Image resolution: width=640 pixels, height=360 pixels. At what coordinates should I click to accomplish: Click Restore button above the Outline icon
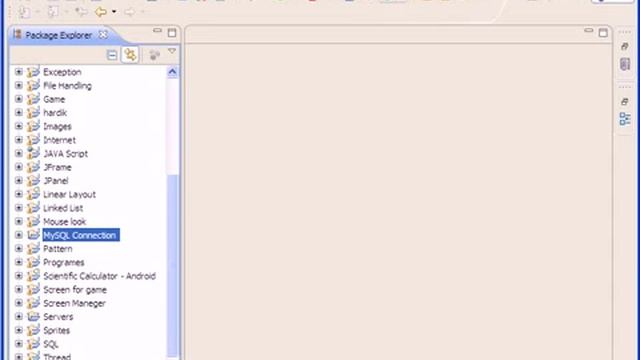coord(624,101)
